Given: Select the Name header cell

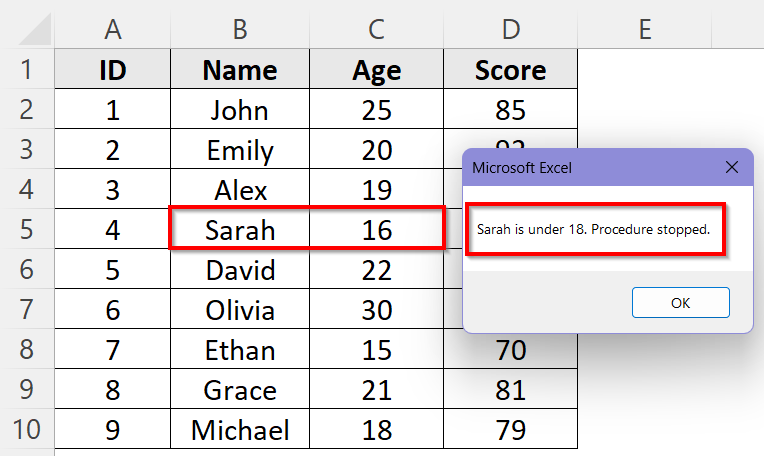Looking at the screenshot, I should (239, 70).
